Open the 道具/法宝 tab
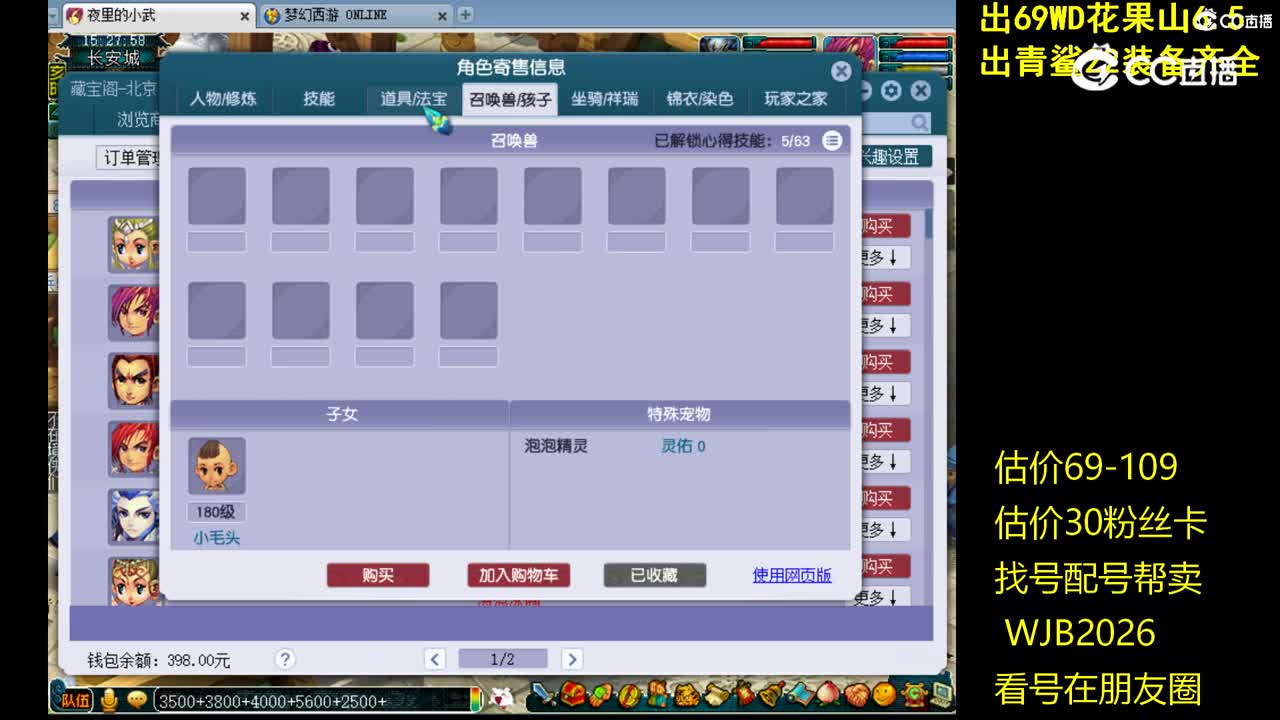 413,98
